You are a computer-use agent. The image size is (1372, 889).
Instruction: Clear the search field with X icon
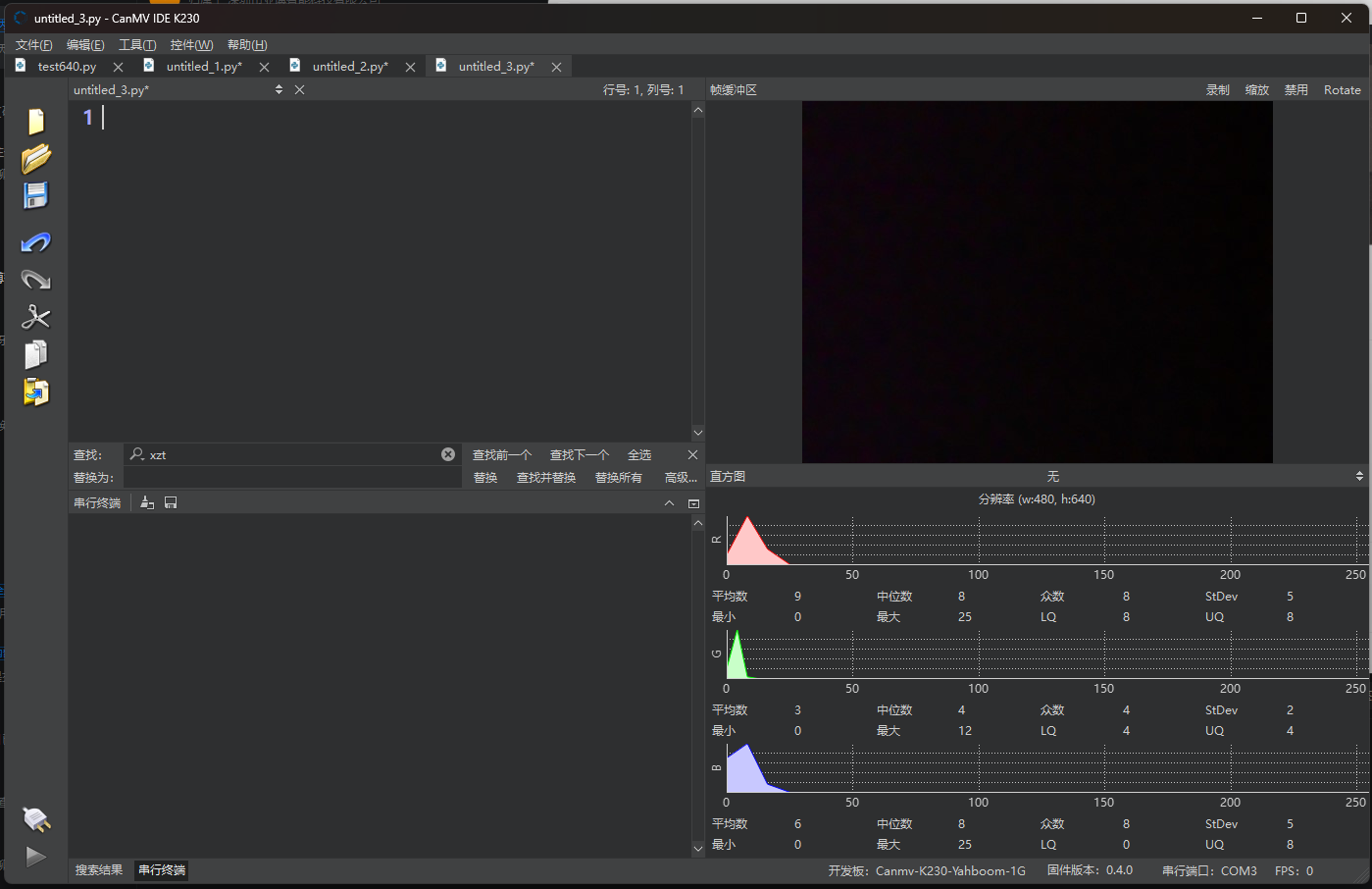pos(448,454)
